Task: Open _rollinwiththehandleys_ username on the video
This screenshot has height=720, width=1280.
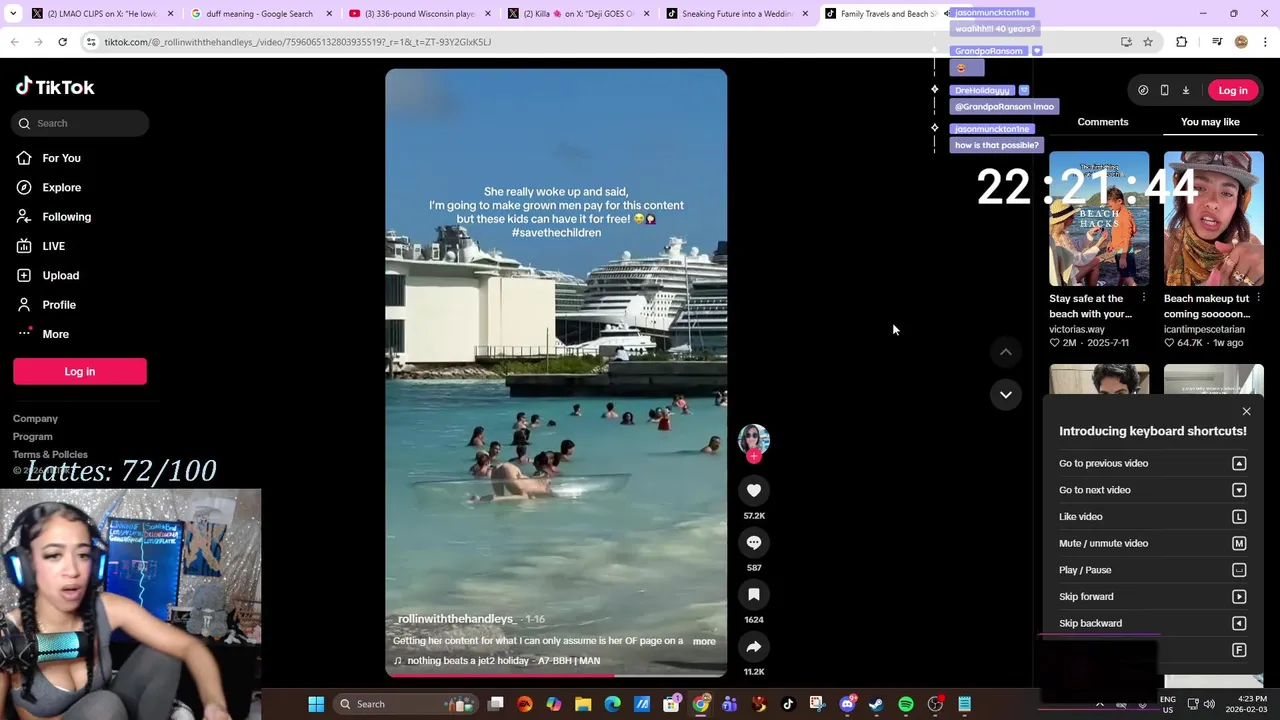Action: click(x=455, y=619)
